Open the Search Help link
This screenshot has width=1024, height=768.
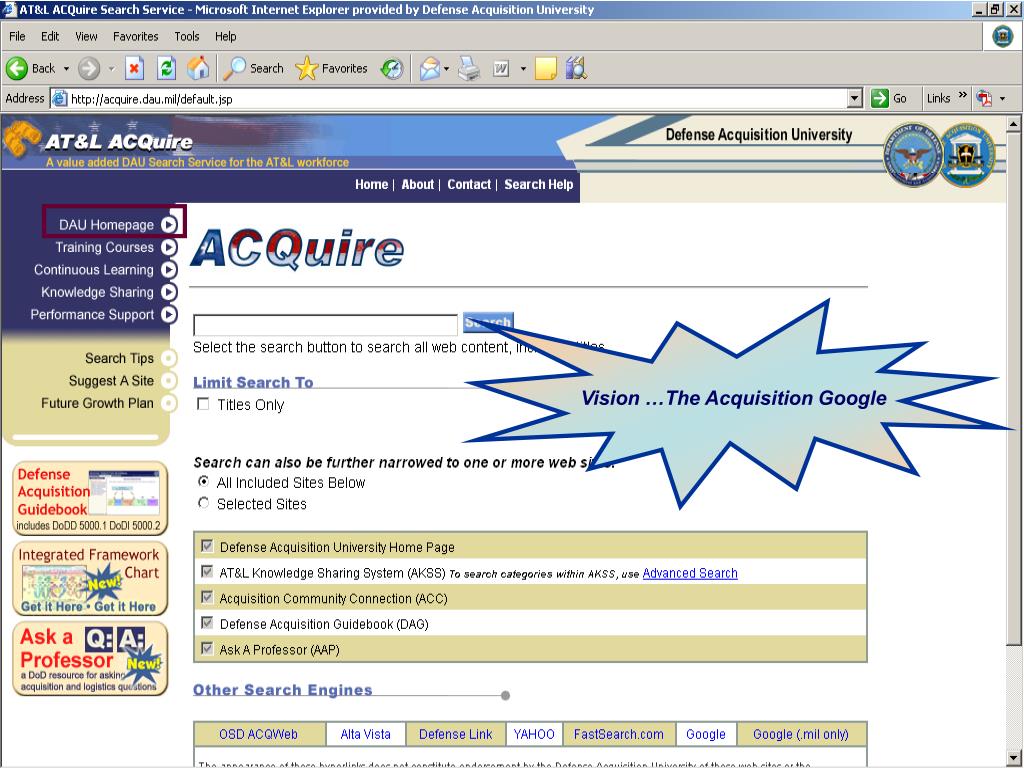click(x=539, y=185)
